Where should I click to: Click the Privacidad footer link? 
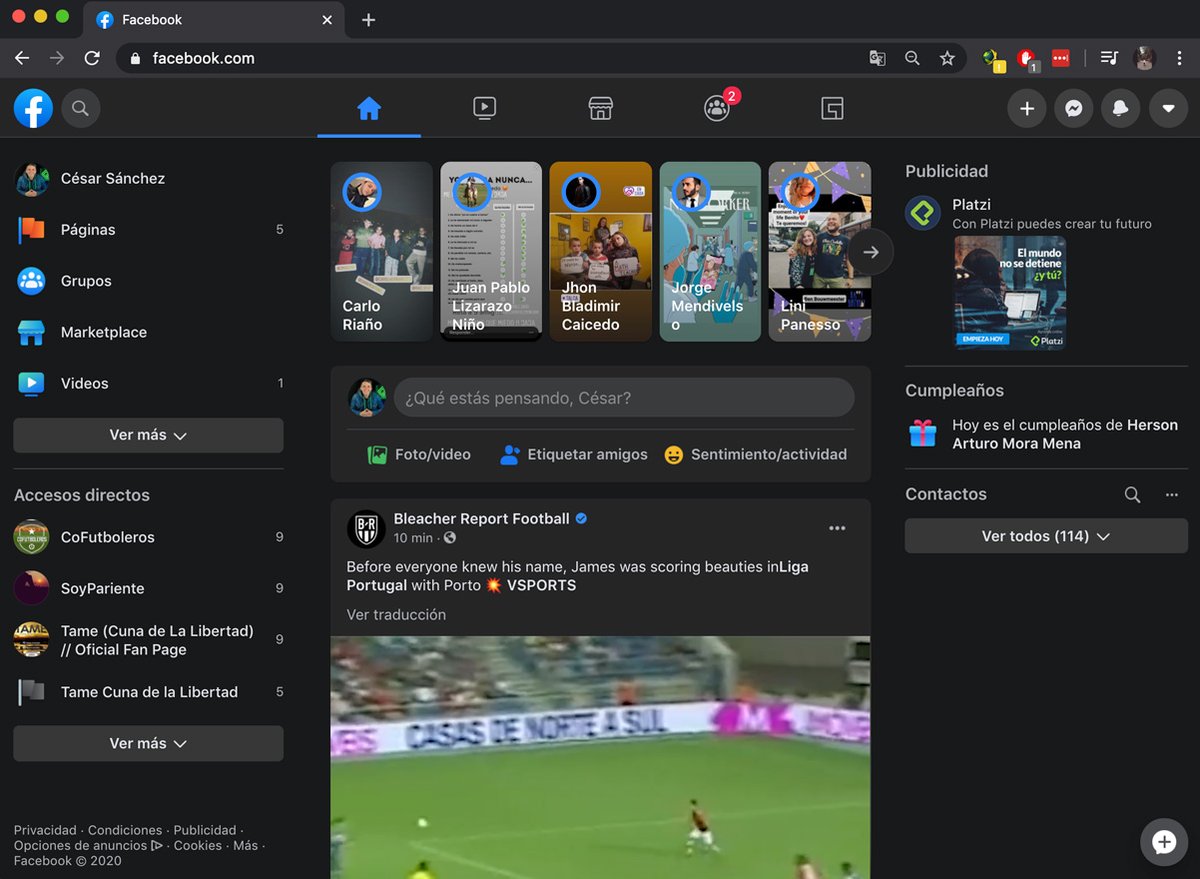tap(45, 830)
